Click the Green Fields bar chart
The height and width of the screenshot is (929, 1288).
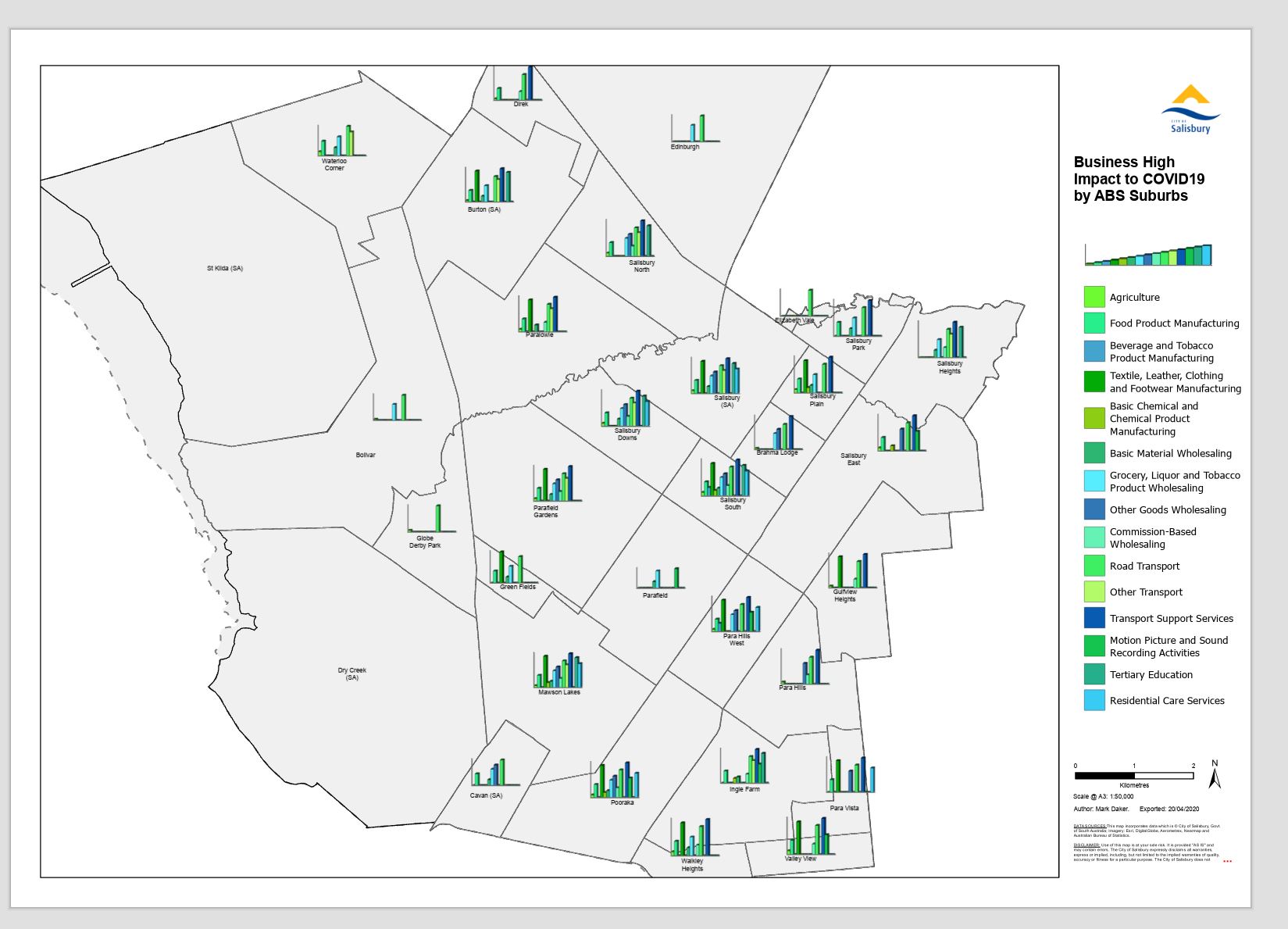point(514,566)
